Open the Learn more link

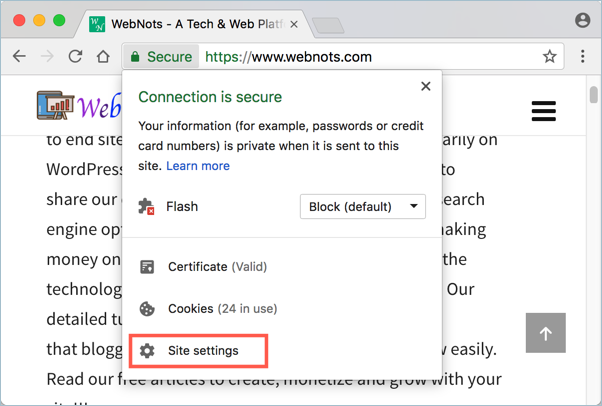click(x=198, y=165)
